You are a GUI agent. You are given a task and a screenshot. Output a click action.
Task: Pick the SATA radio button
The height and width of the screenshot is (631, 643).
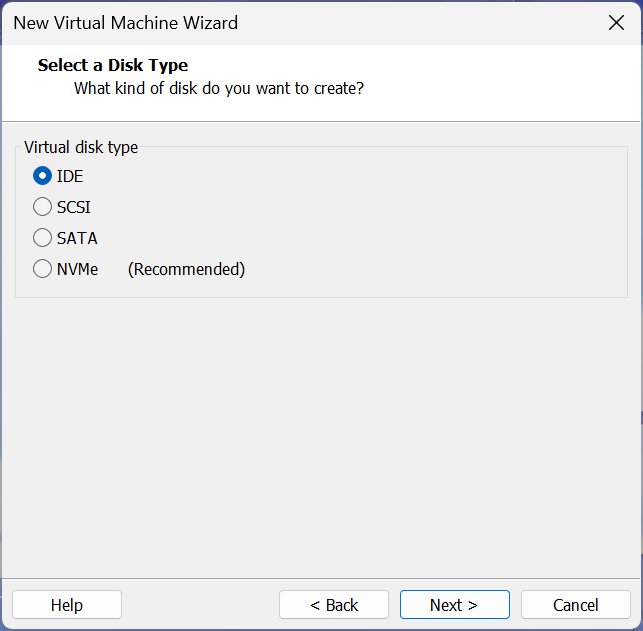[42, 238]
